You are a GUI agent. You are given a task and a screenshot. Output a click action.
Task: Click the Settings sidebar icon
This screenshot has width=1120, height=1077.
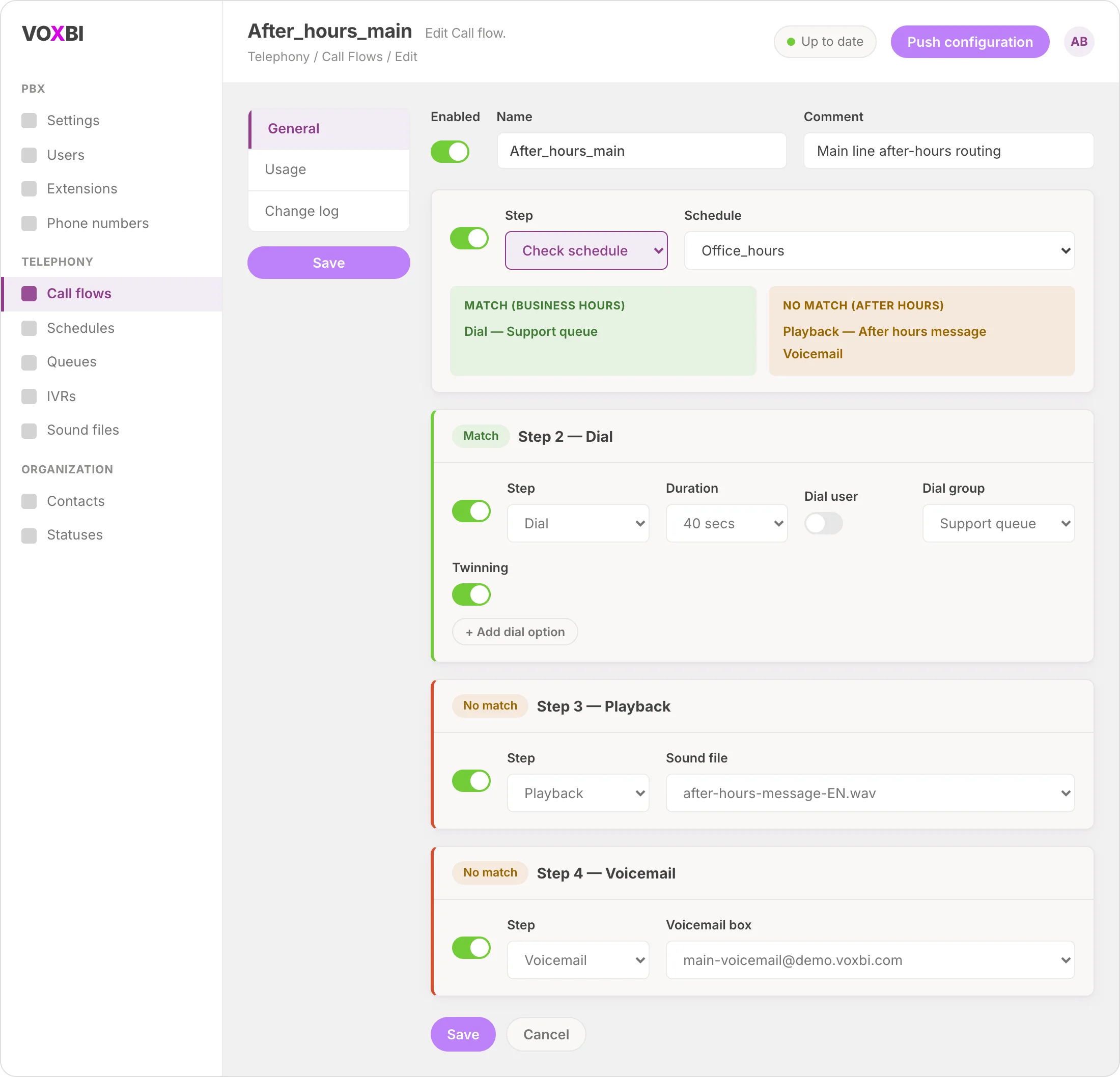point(29,121)
